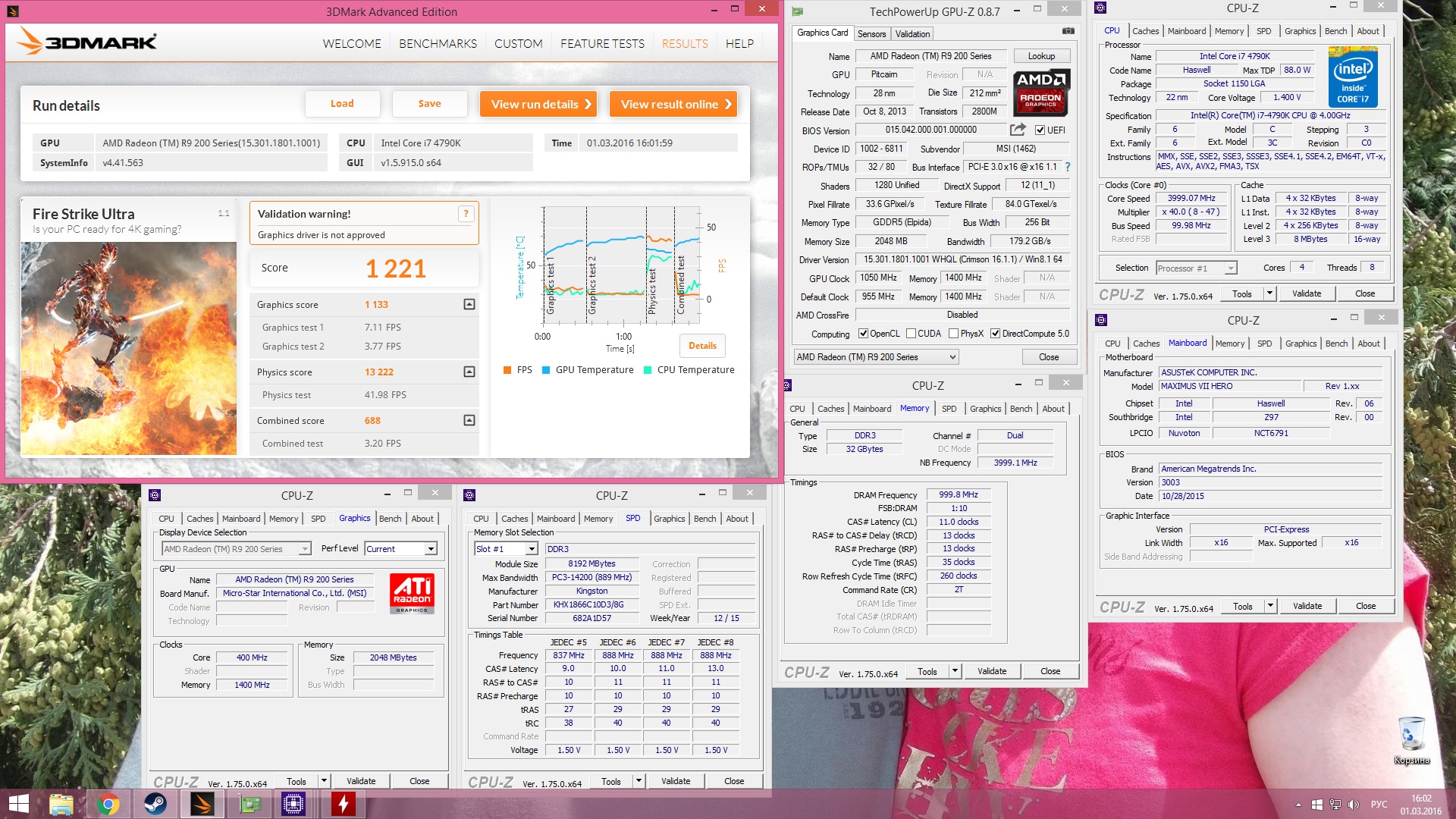Open the Perf Level Current dropdown
The width and height of the screenshot is (1456, 819).
click(400, 549)
